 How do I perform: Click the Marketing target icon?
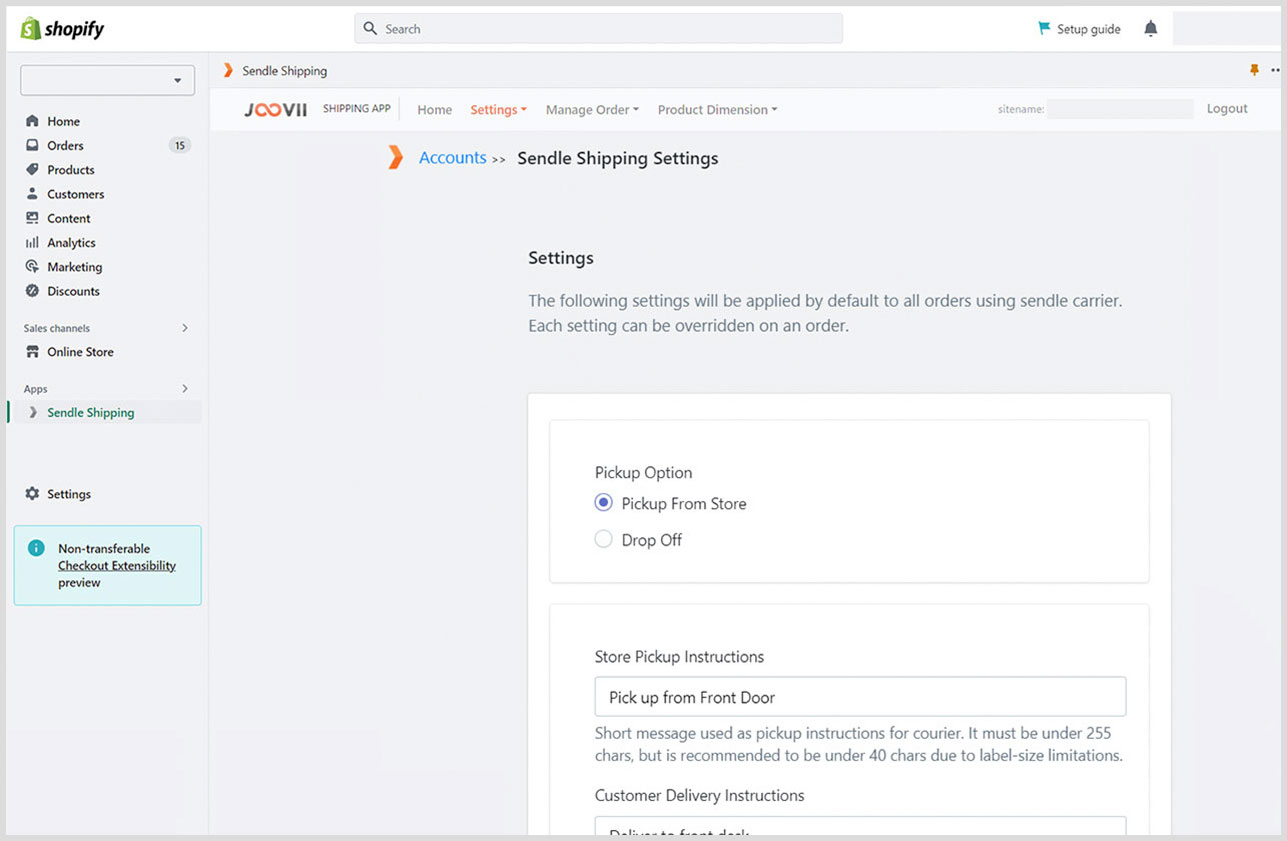(32, 267)
